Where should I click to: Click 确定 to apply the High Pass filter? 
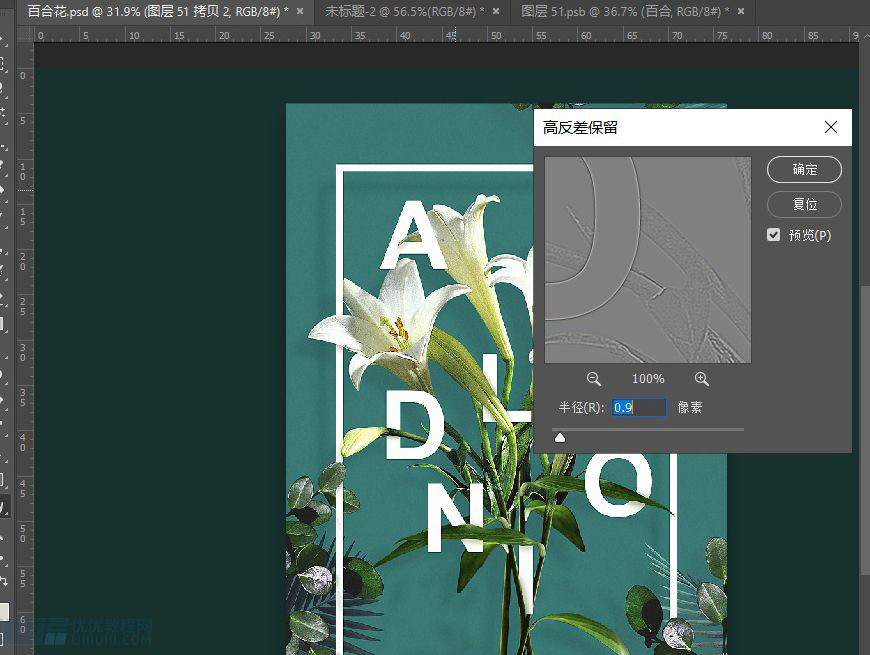coord(804,169)
